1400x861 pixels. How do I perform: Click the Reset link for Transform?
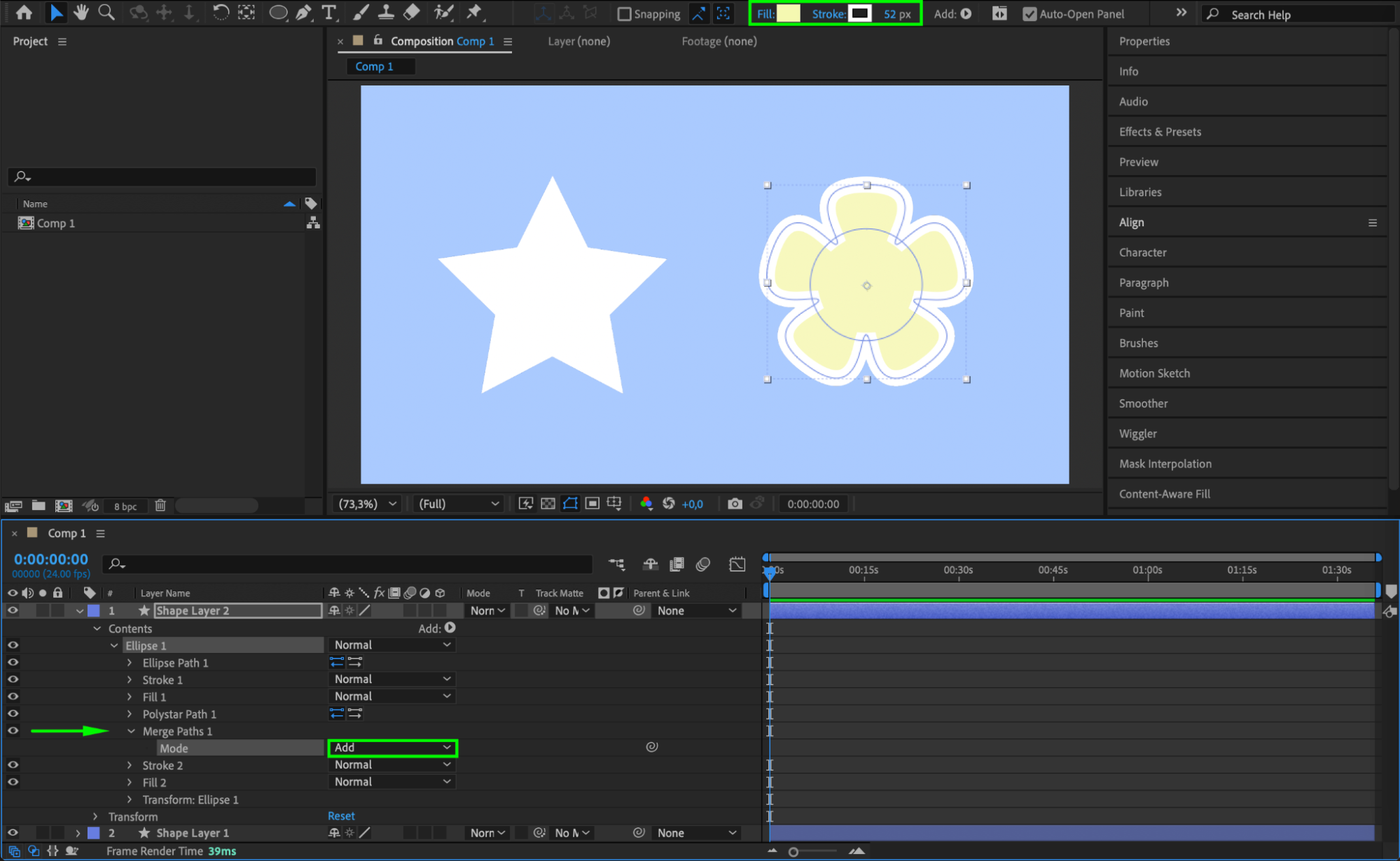(341, 816)
